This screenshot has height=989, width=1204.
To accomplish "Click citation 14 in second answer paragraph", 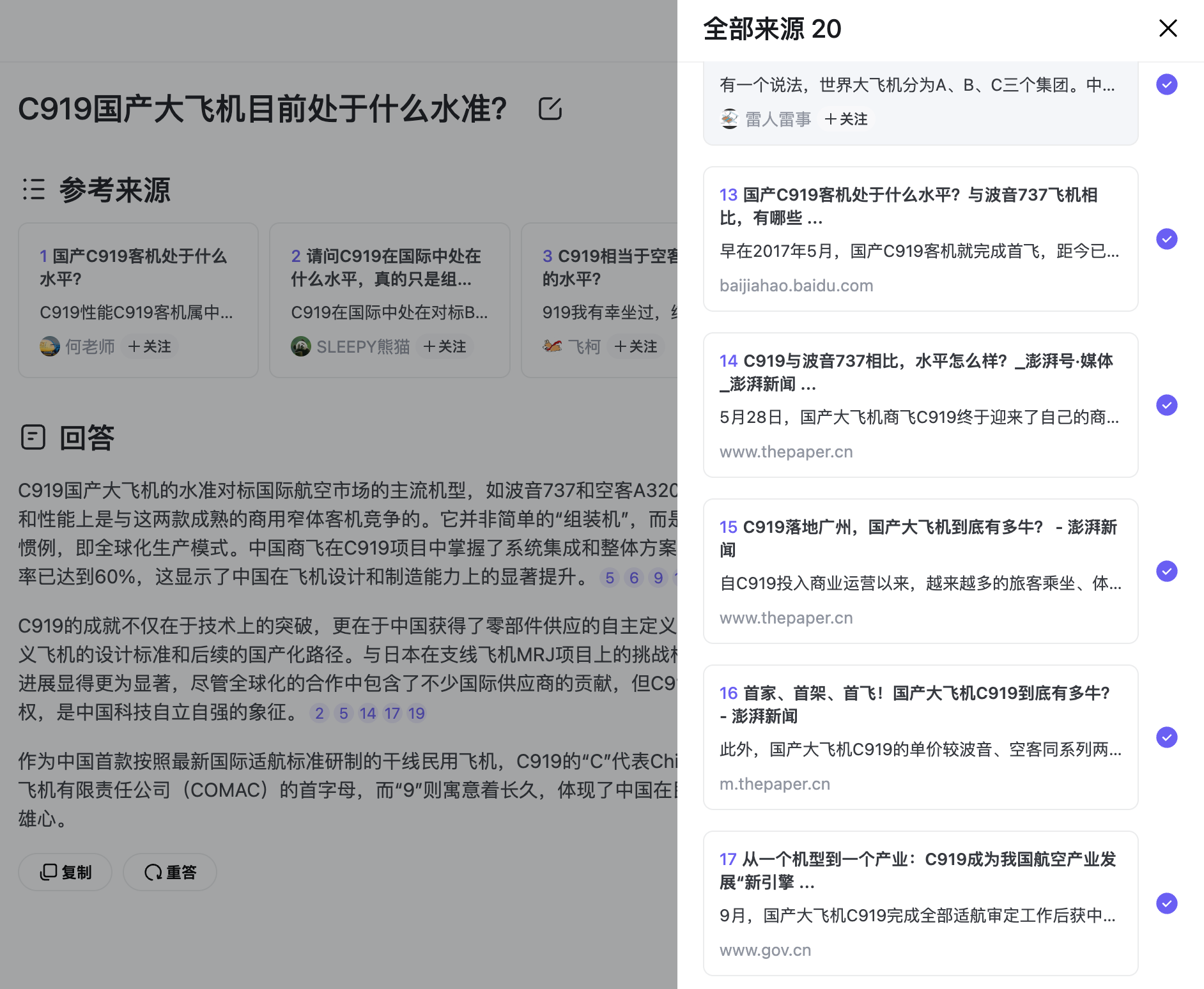I will tap(368, 713).
